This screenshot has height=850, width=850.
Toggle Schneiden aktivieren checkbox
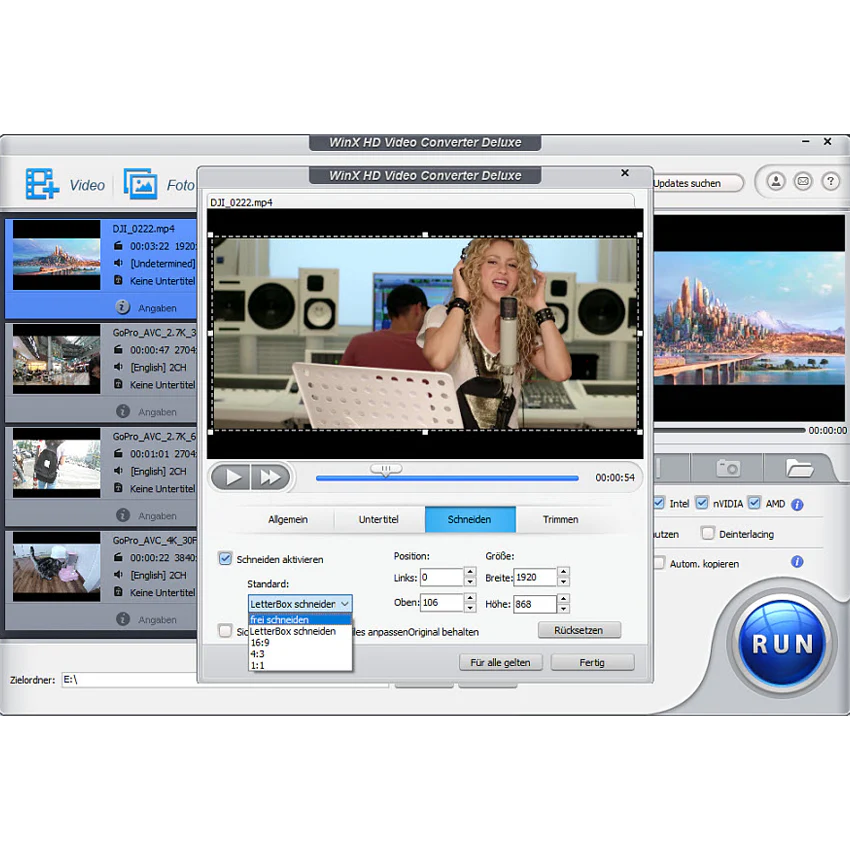pyautogui.click(x=225, y=558)
